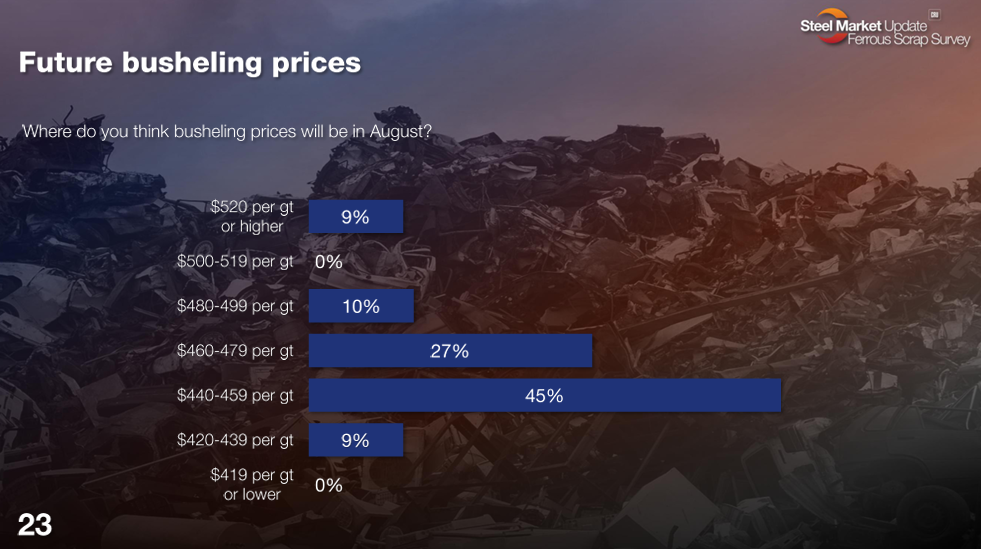Select the $500-519 per gt label
Image resolution: width=981 pixels, height=549 pixels.
point(235,261)
